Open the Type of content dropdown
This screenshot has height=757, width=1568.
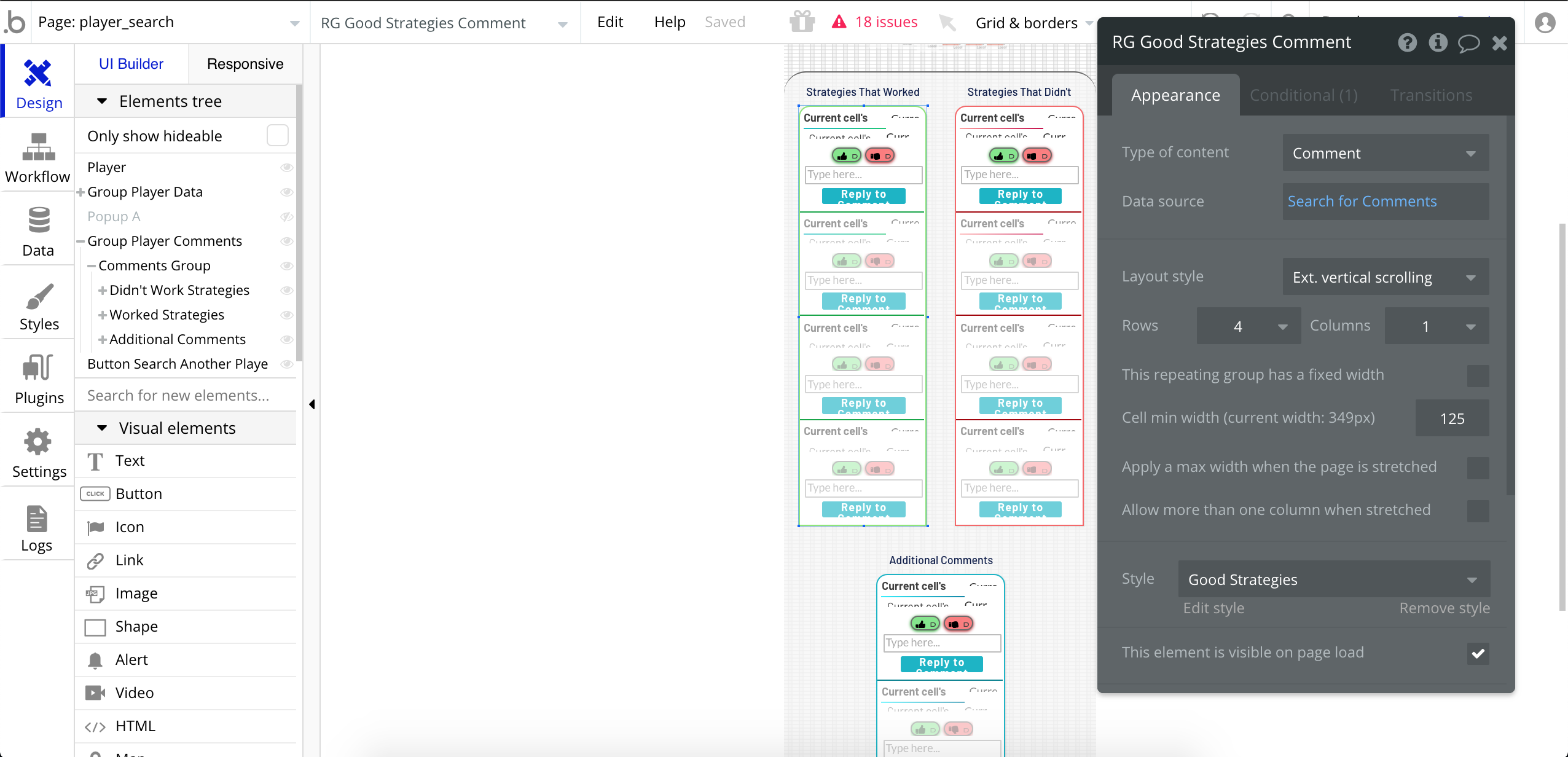(x=1385, y=153)
